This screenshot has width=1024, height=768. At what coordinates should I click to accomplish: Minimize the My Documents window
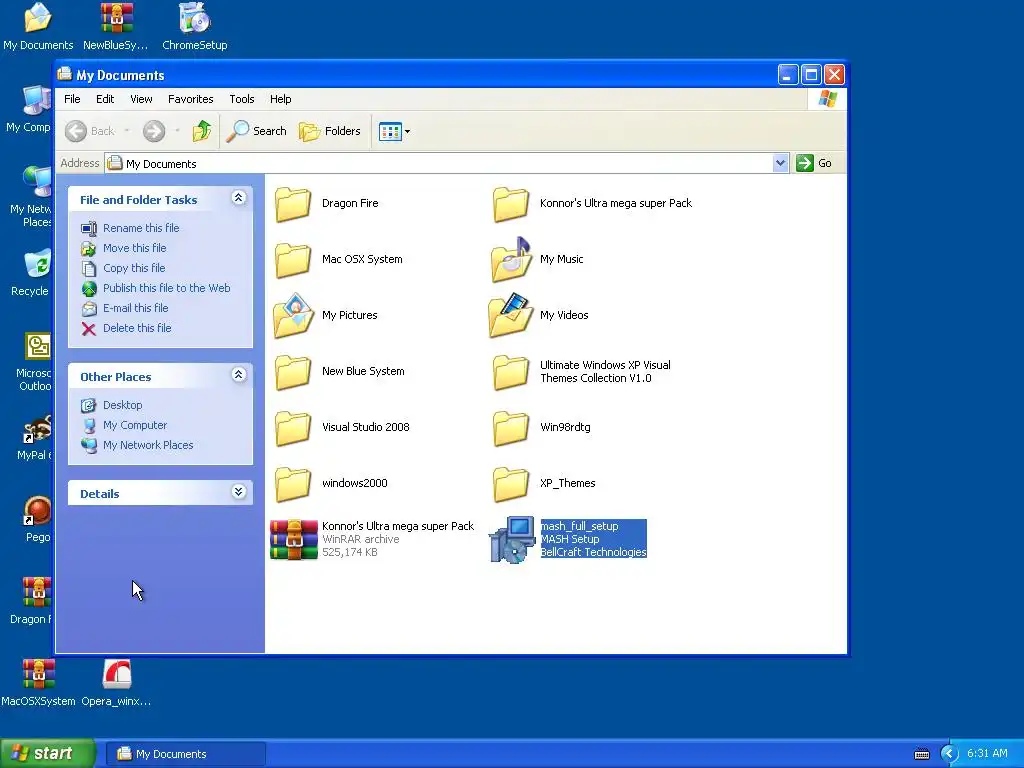[788, 75]
